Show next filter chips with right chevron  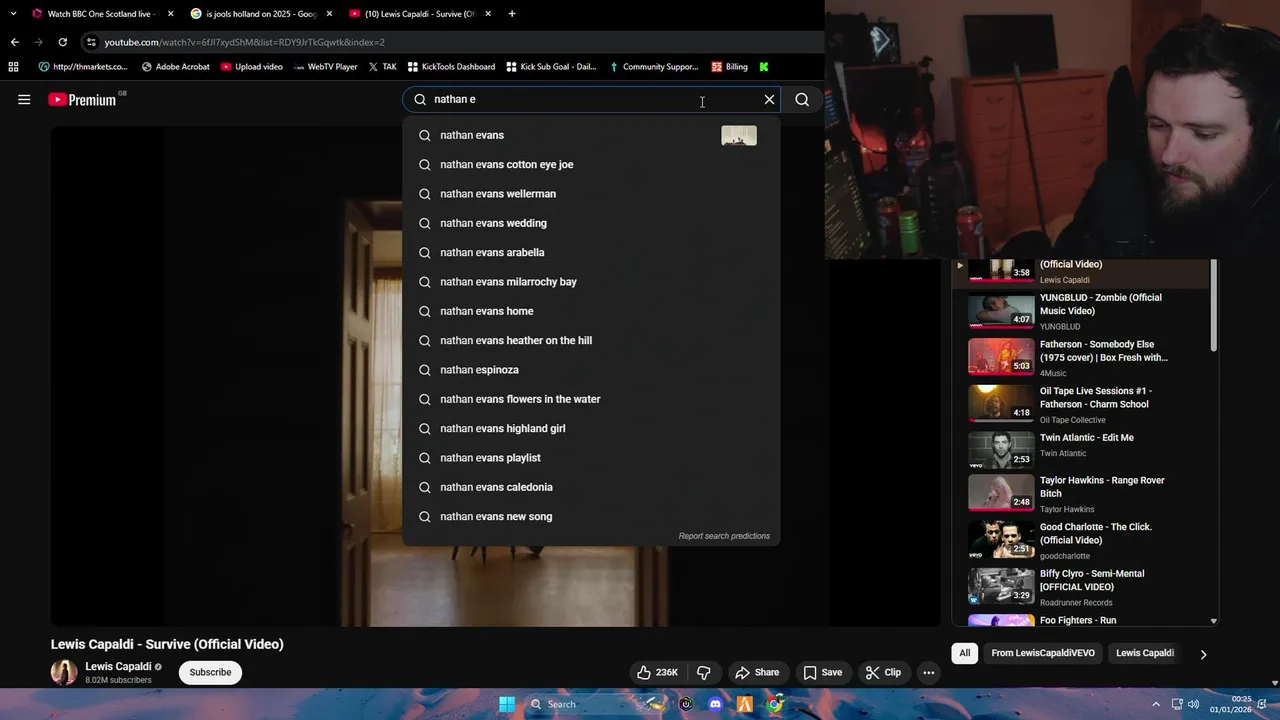tap(1203, 654)
